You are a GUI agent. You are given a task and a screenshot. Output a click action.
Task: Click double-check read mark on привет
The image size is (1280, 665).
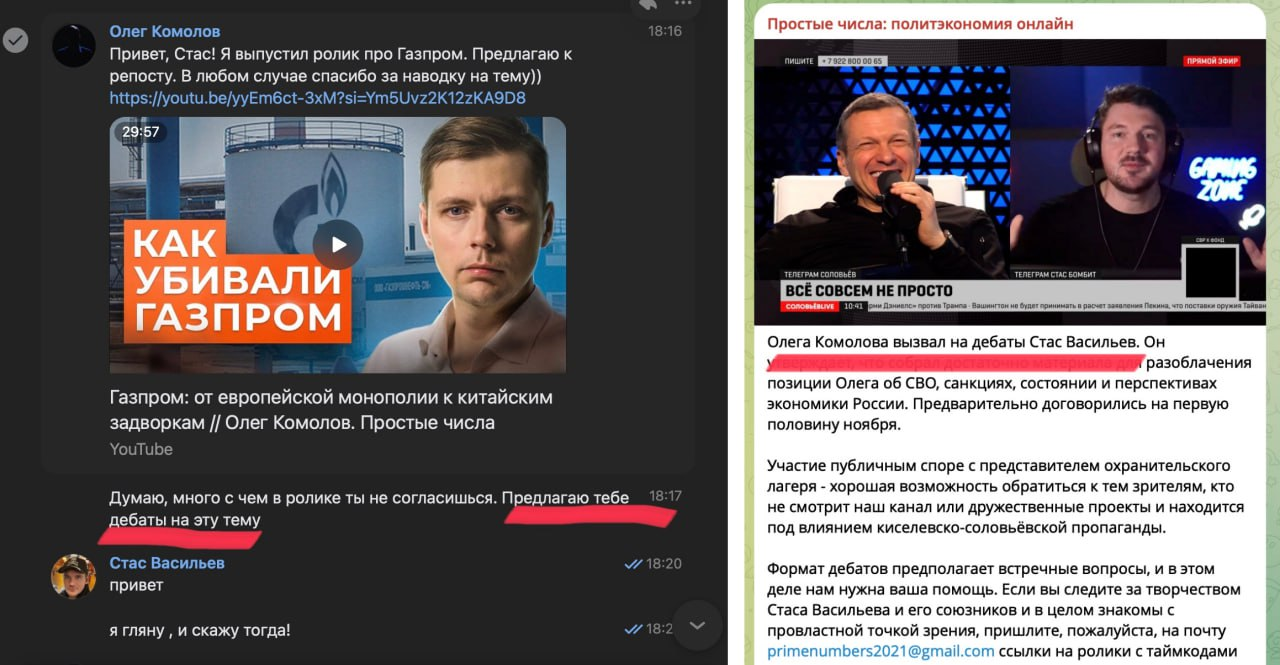click(633, 564)
